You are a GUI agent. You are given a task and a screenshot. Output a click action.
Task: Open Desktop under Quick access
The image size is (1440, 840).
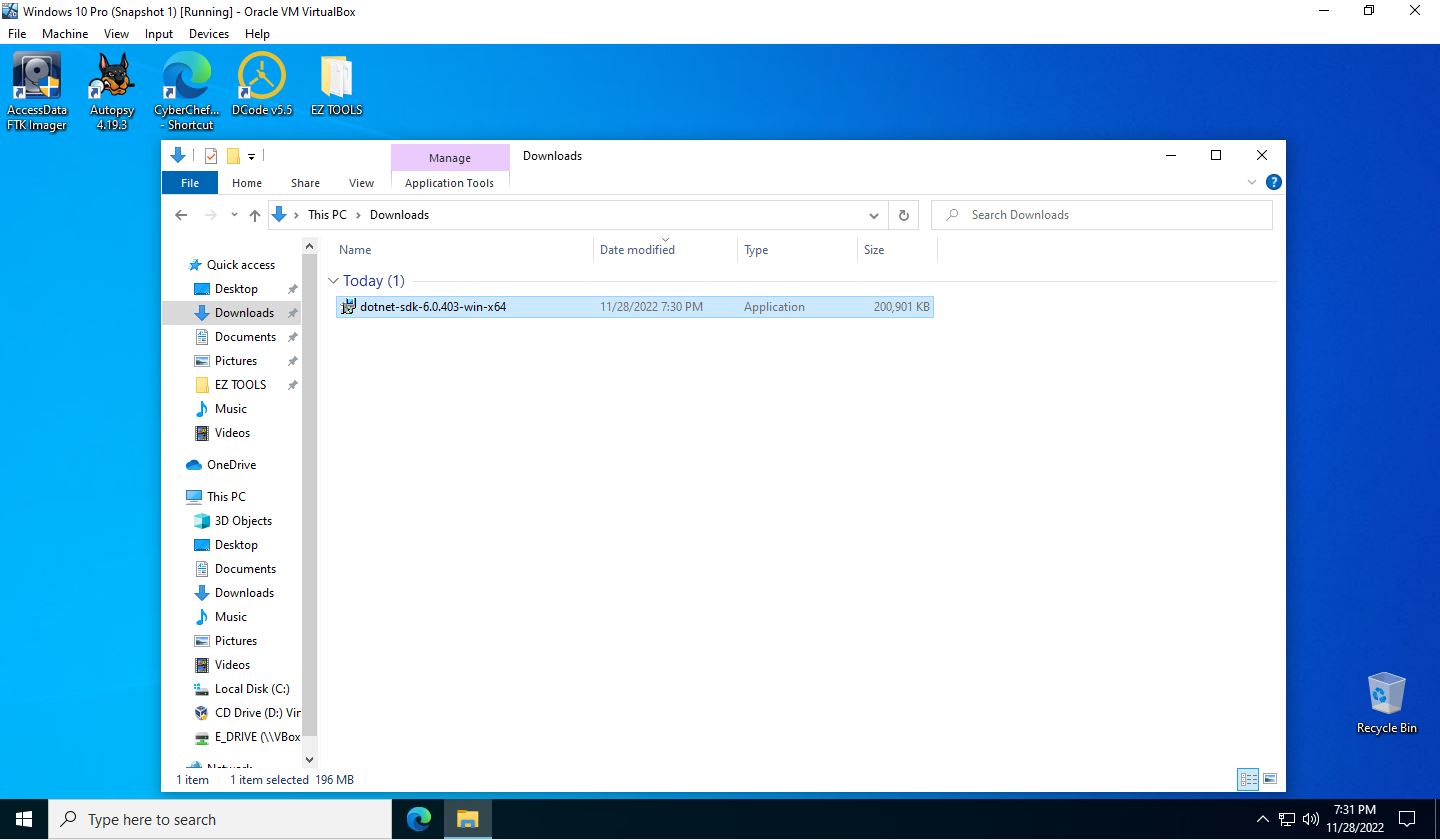click(236, 289)
